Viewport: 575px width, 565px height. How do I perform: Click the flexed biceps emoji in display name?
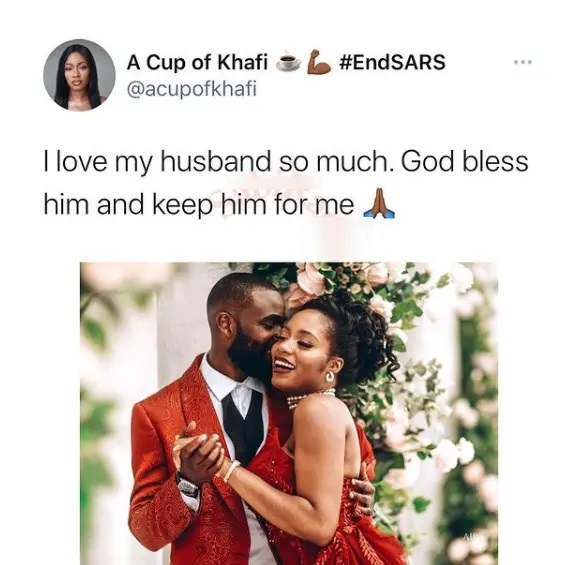coord(319,62)
